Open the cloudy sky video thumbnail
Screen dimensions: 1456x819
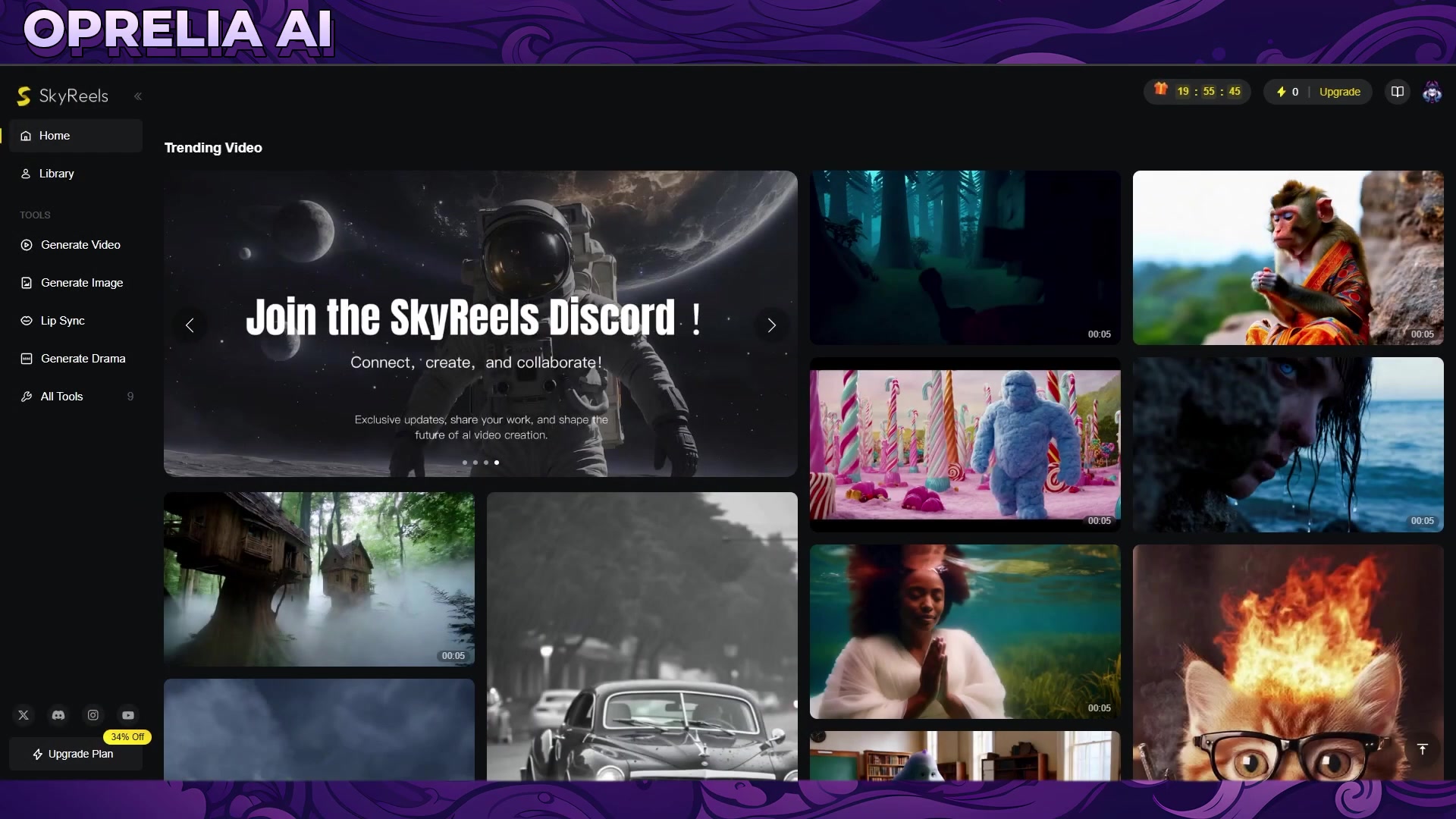[319, 730]
